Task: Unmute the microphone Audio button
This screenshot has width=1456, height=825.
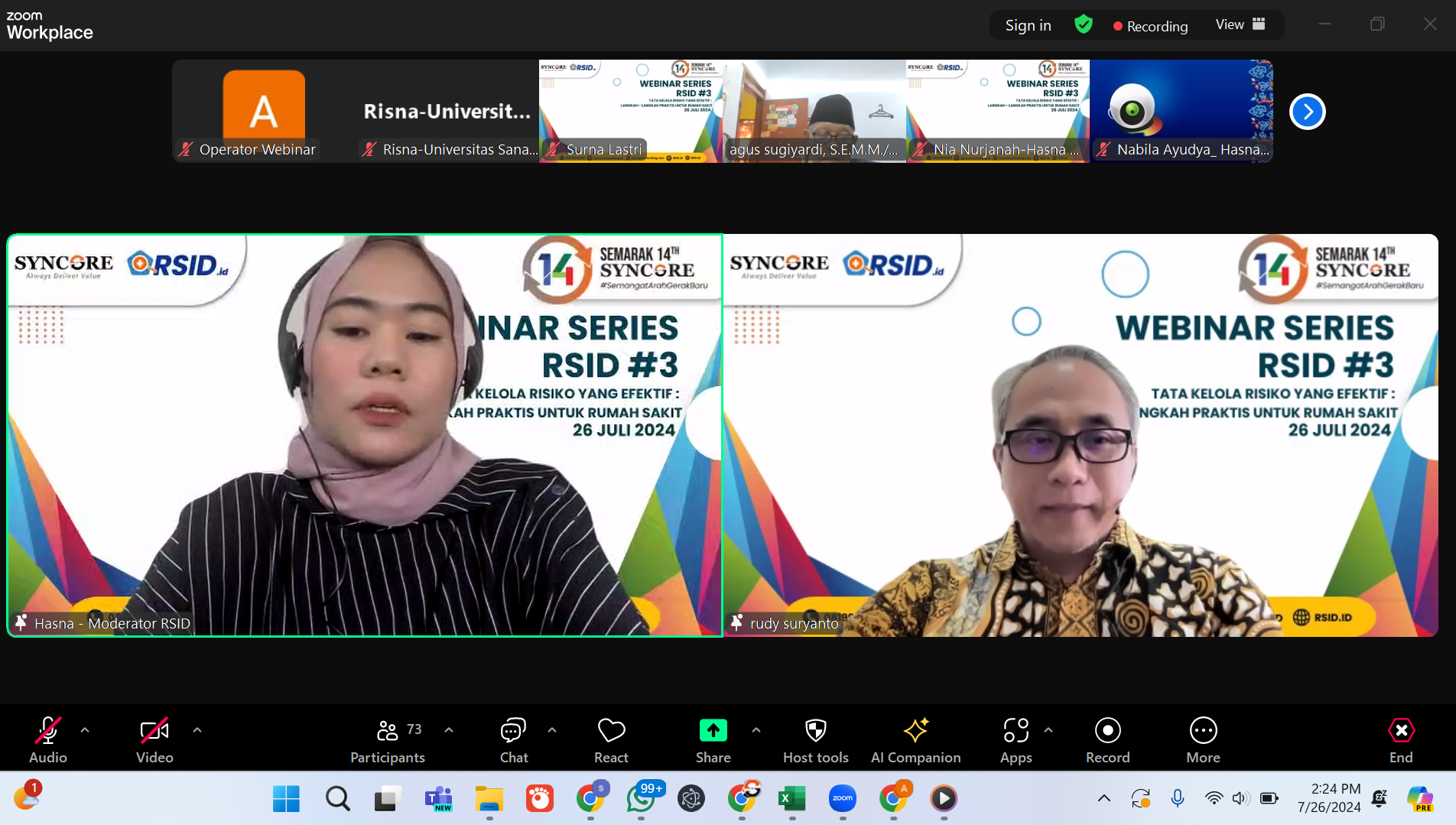Action: pyautogui.click(x=47, y=739)
